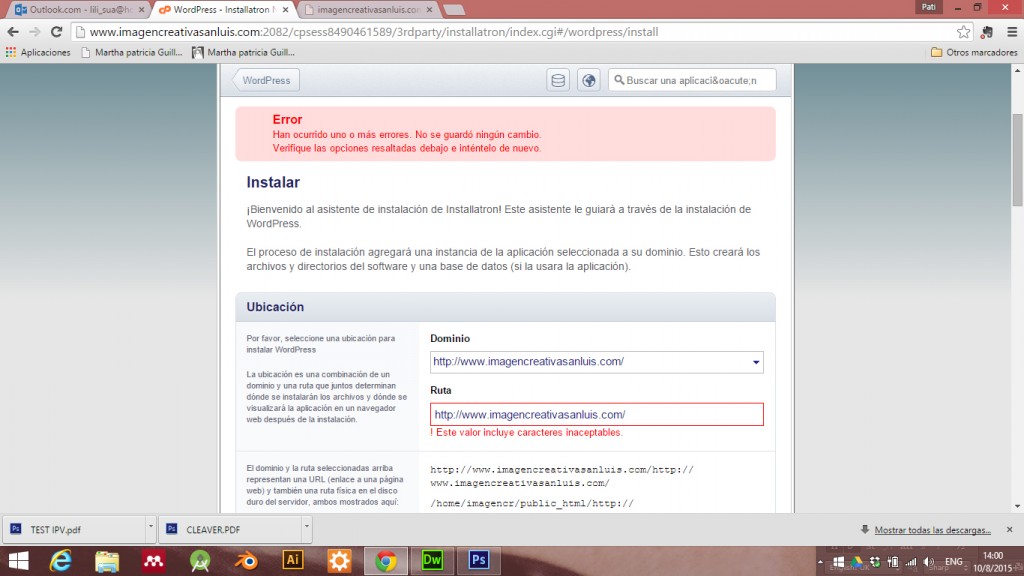Screen dimensions: 1024x576
Task: Click the globe icon in Installatron header
Action: (589, 80)
